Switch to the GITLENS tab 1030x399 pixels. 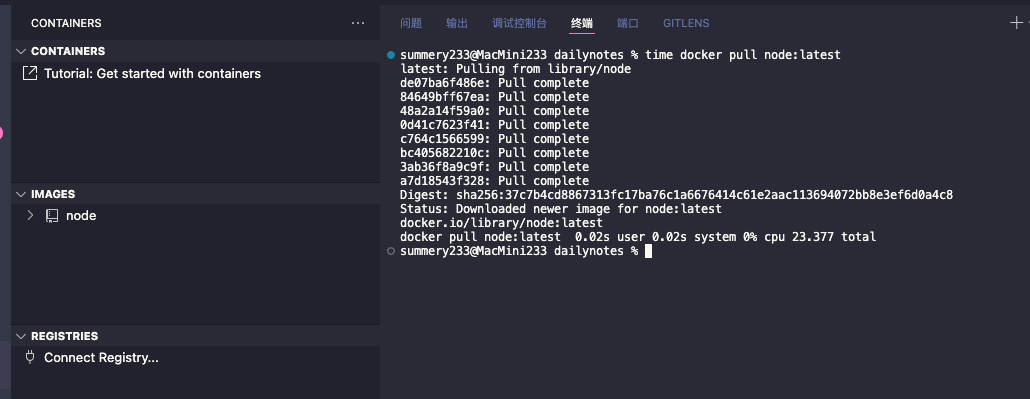686,23
